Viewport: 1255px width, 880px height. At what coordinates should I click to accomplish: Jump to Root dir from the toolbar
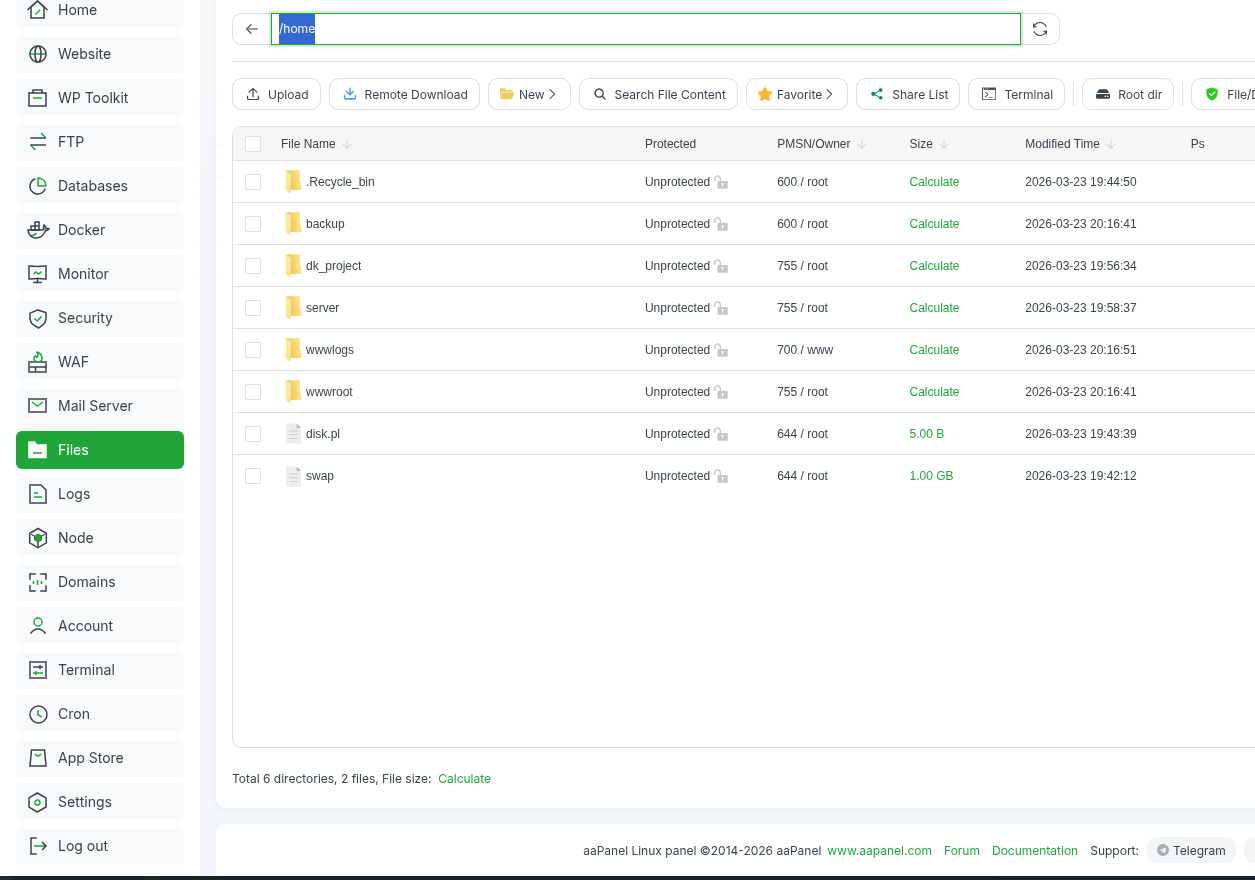coord(1128,94)
